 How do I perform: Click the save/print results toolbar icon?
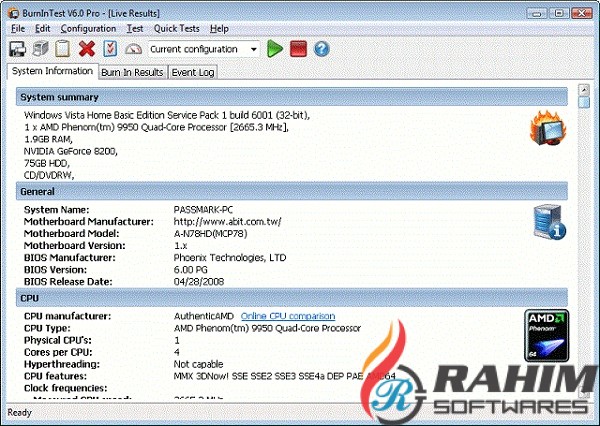tap(18, 49)
